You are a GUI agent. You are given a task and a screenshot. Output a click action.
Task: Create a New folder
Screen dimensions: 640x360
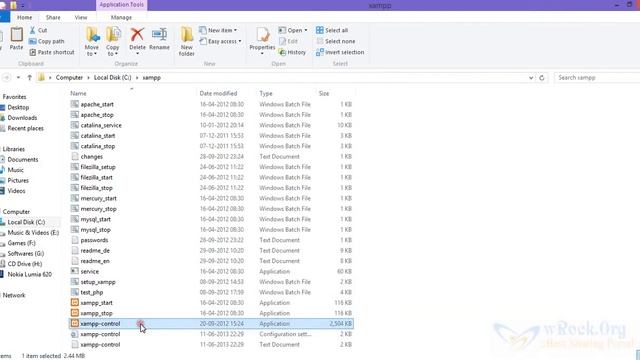click(x=187, y=42)
